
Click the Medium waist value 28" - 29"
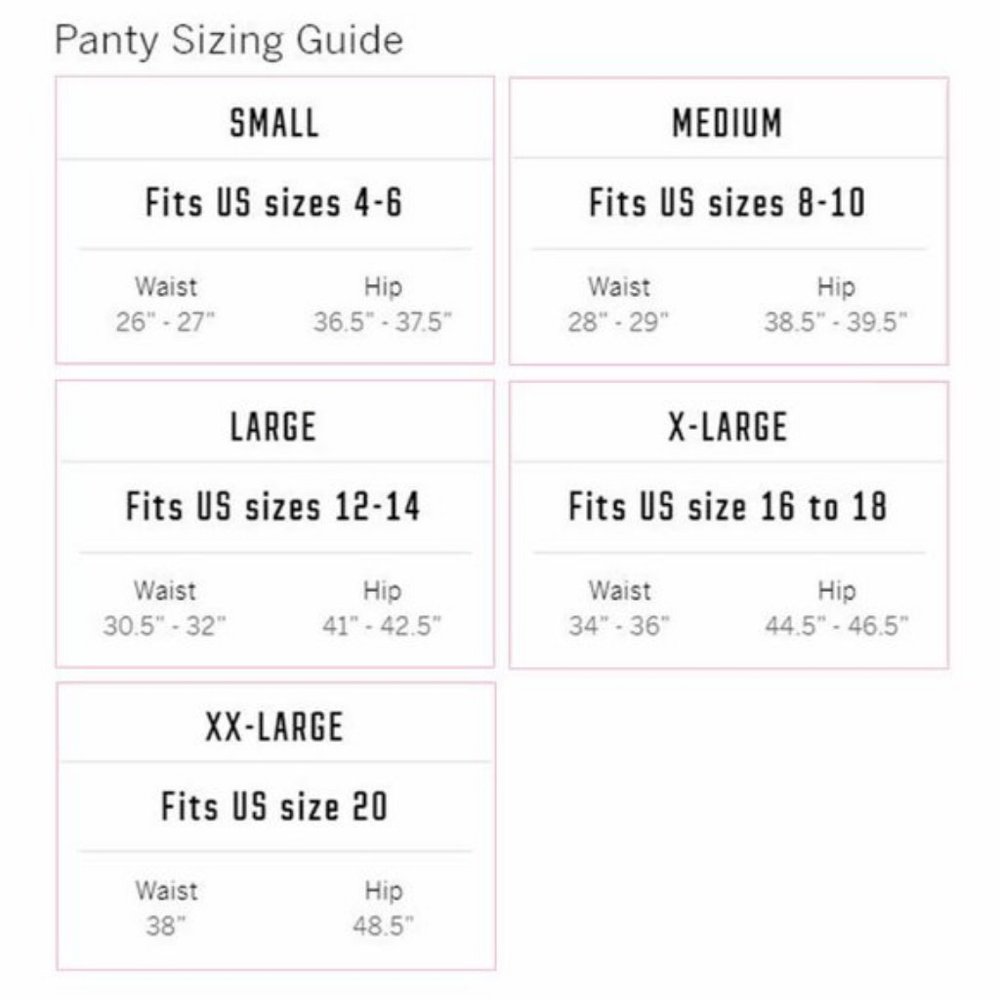click(620, 323)
